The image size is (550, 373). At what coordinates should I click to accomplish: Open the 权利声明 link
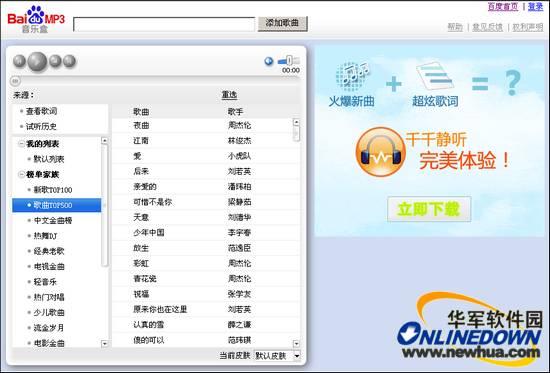click(528, 27)
